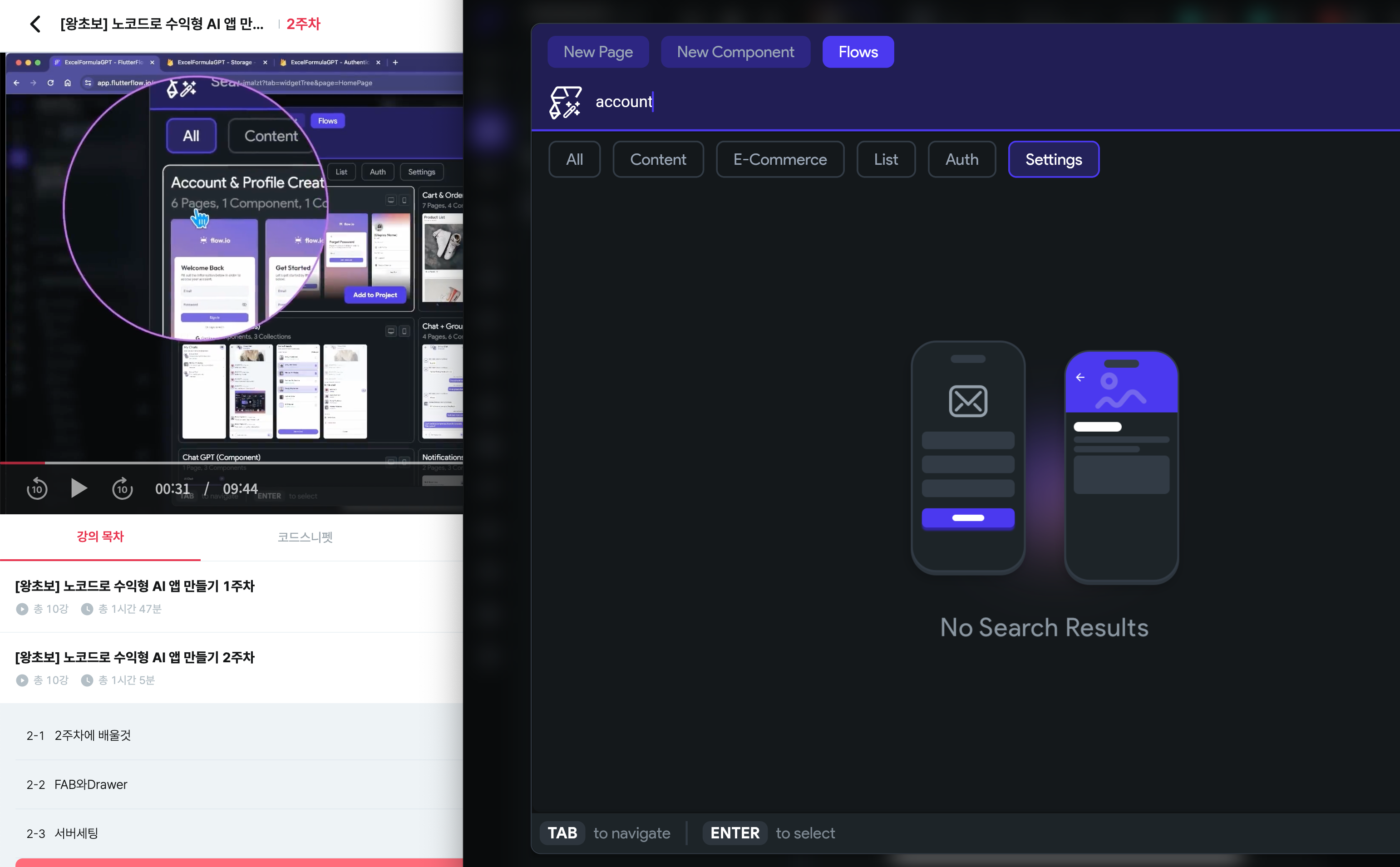Click the browser back arrow in video

17,83
